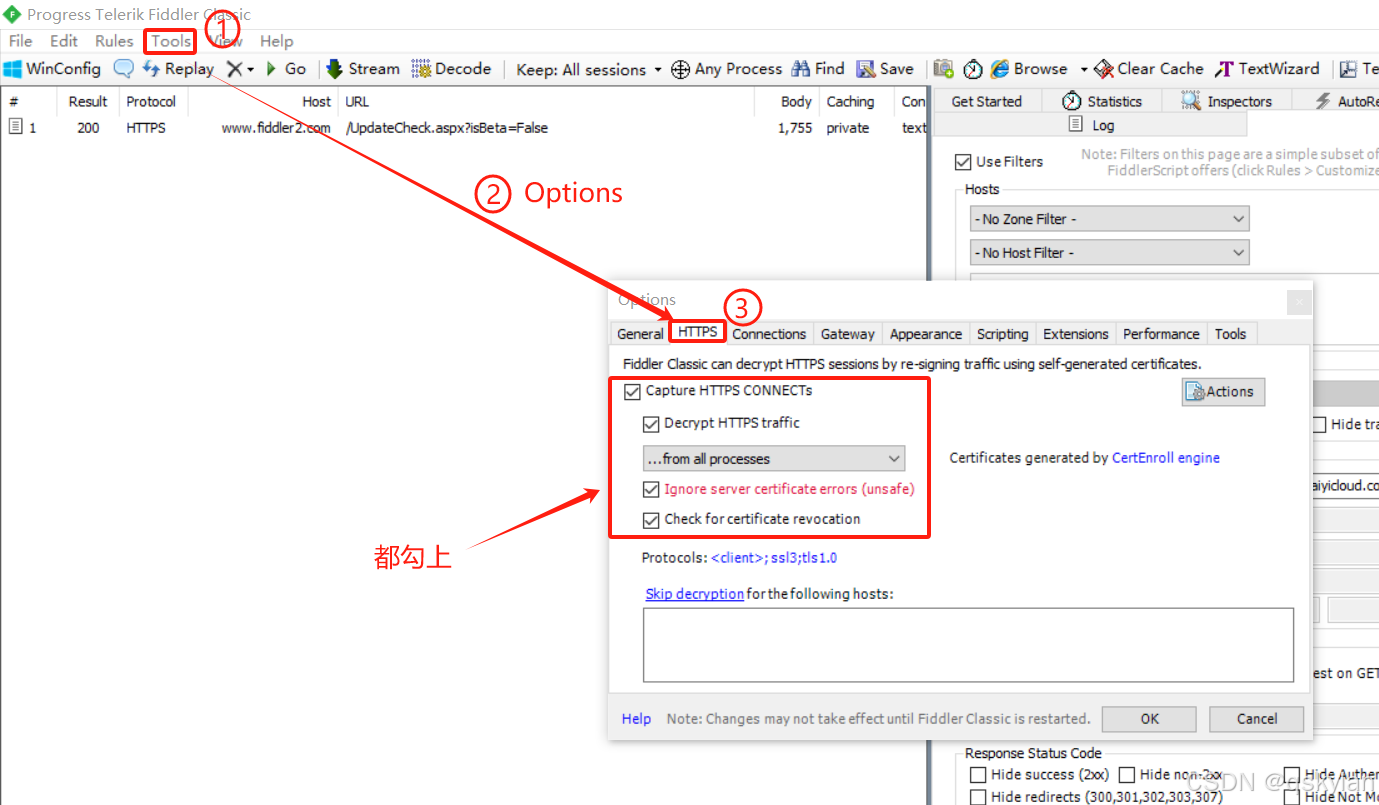Viewport: 1379px width, 805px height.
Task: Open the Get Started tab
Action: pos(986,101)
